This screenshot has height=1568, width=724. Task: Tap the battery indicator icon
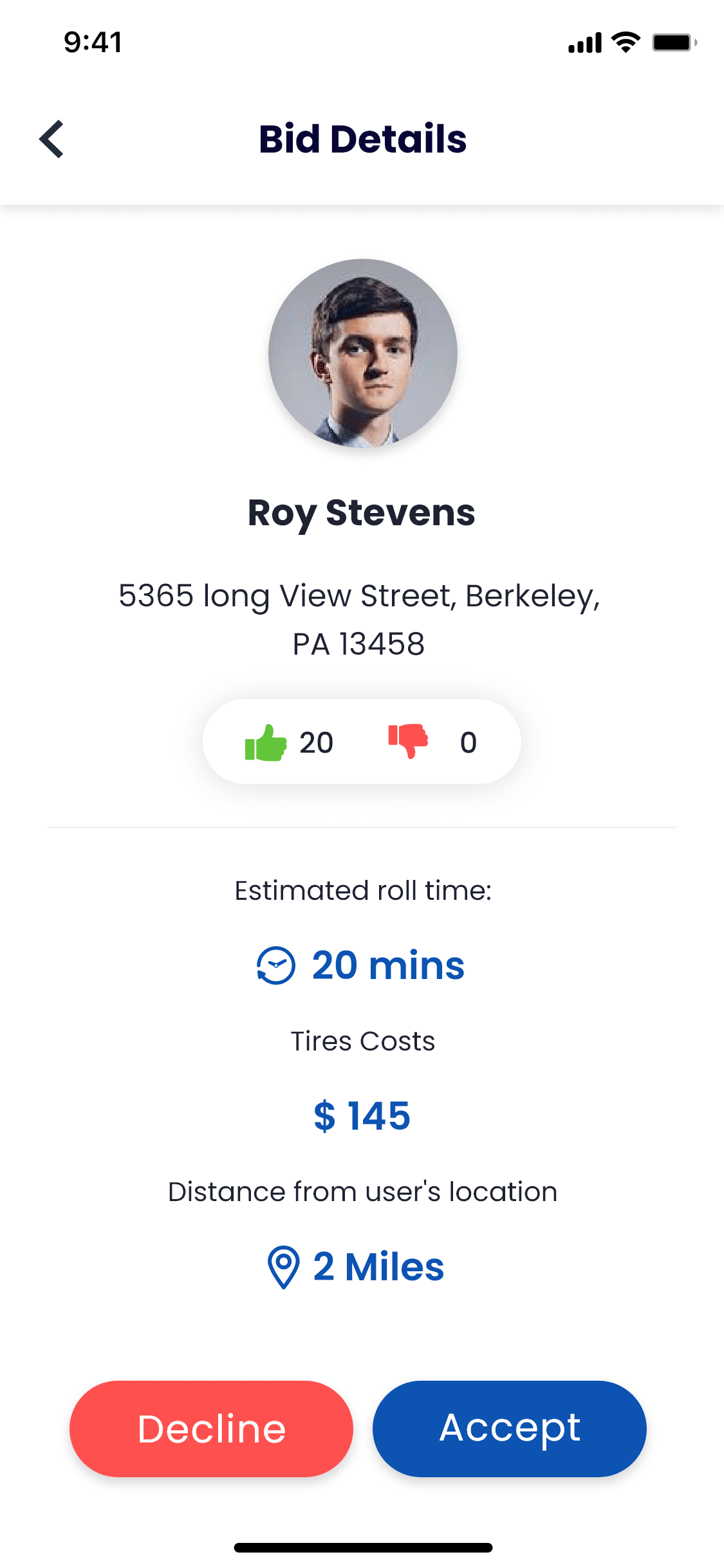coord(674,42)
